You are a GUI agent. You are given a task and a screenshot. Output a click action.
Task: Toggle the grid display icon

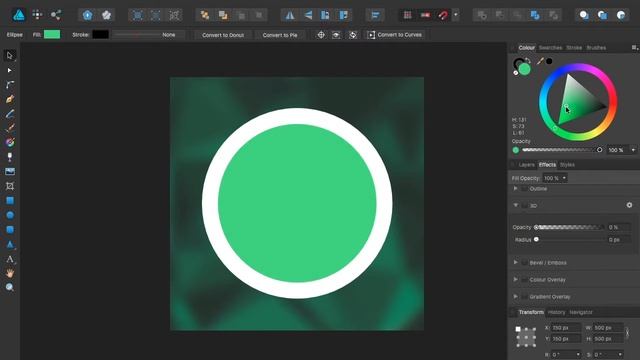coord(407,16)
